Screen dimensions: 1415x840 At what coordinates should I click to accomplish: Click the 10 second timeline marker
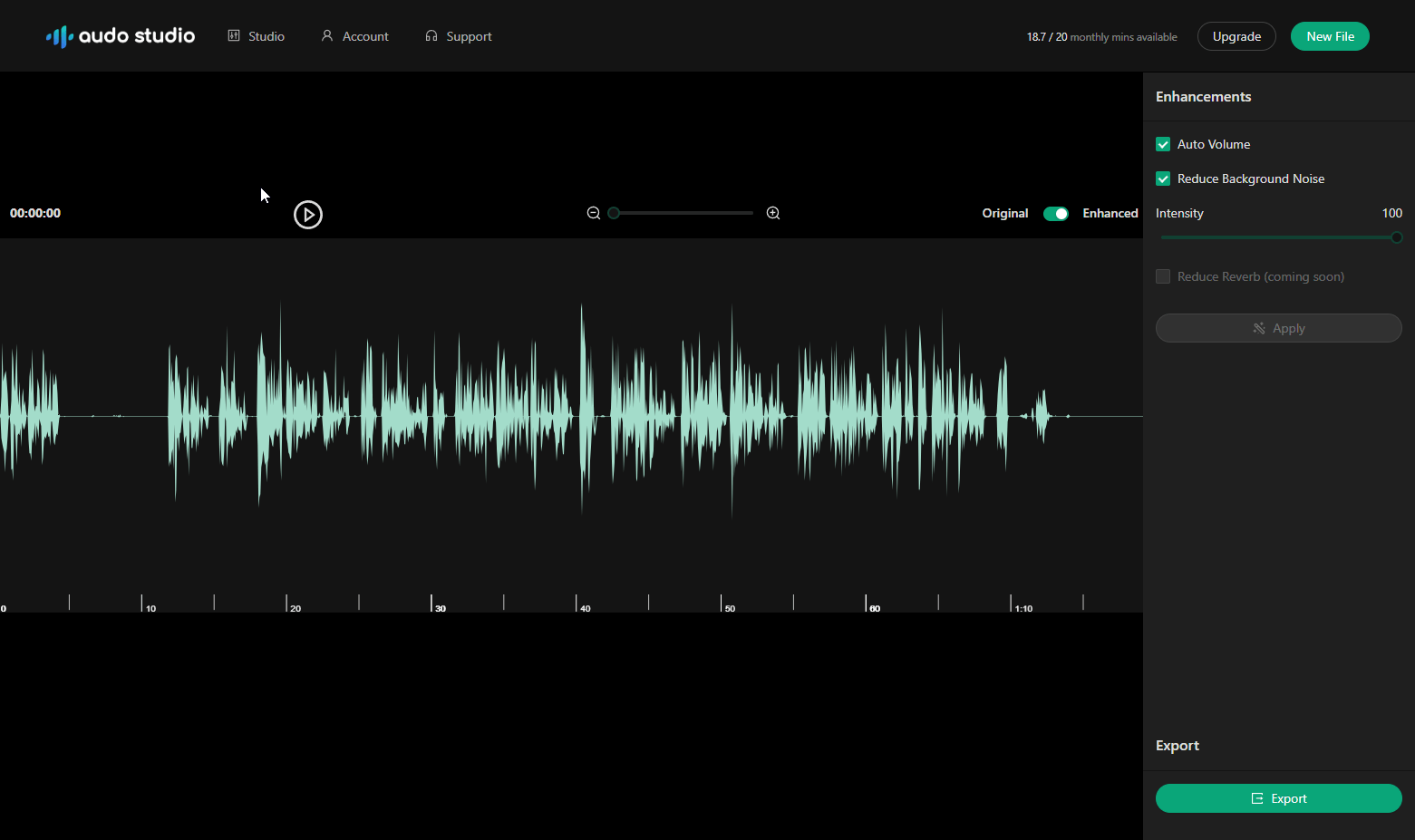[x=151, y=608]
